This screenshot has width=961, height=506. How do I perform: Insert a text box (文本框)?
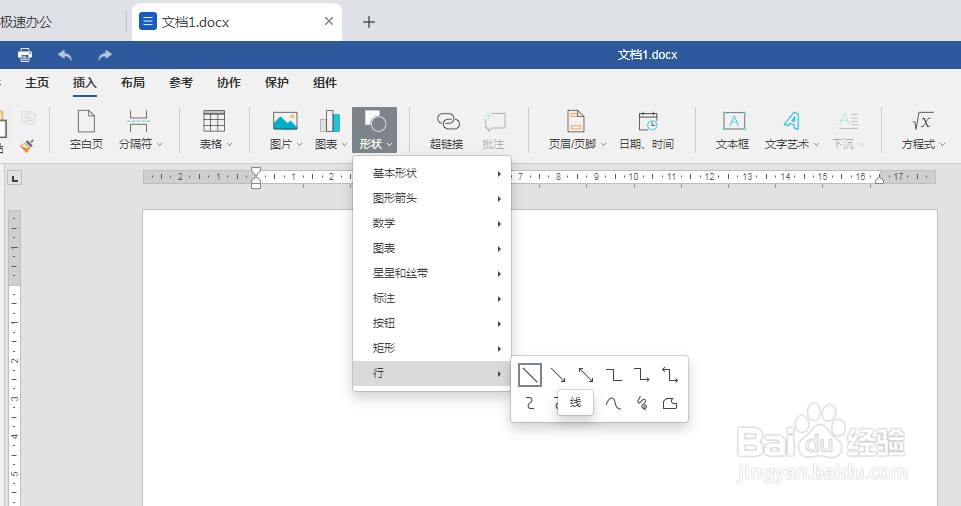733,129
